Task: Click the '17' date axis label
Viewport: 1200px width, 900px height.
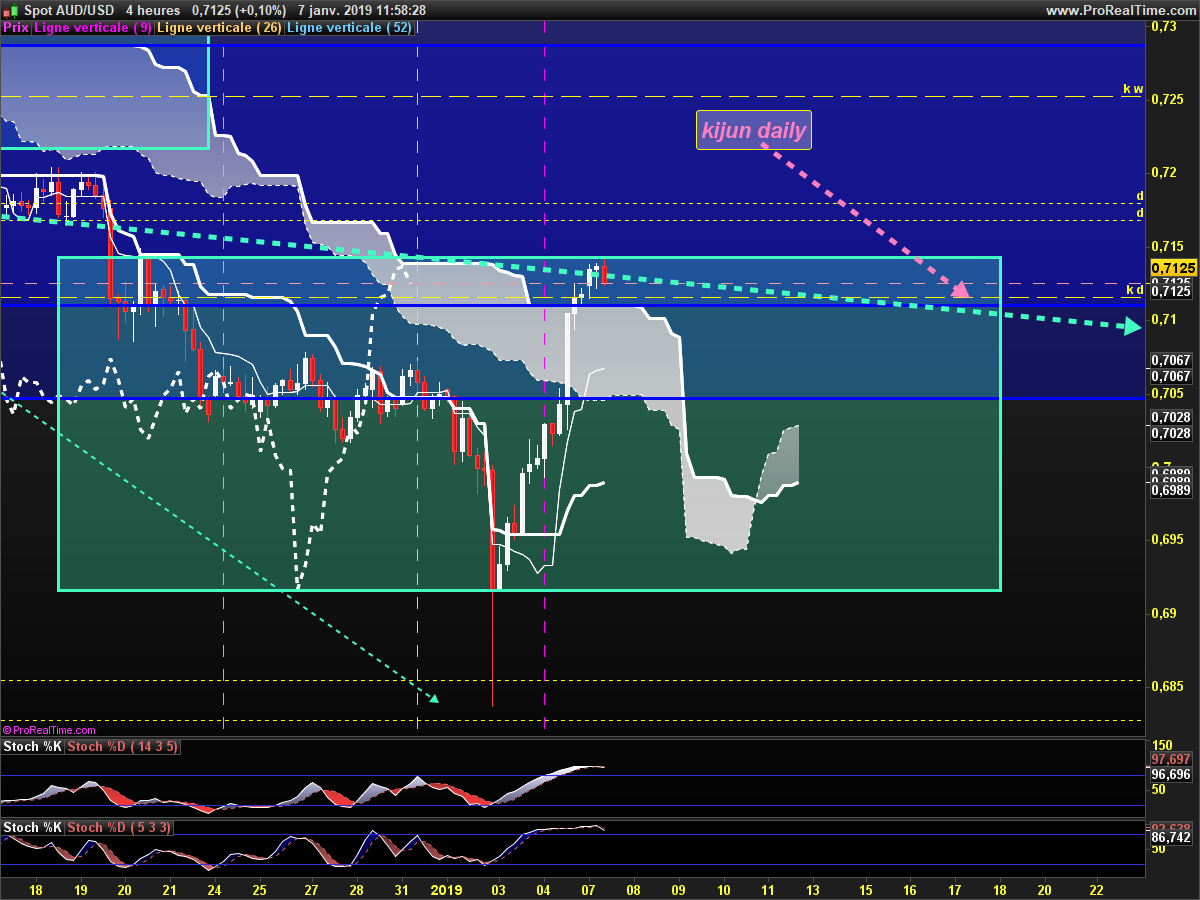Action: (955, 889)
